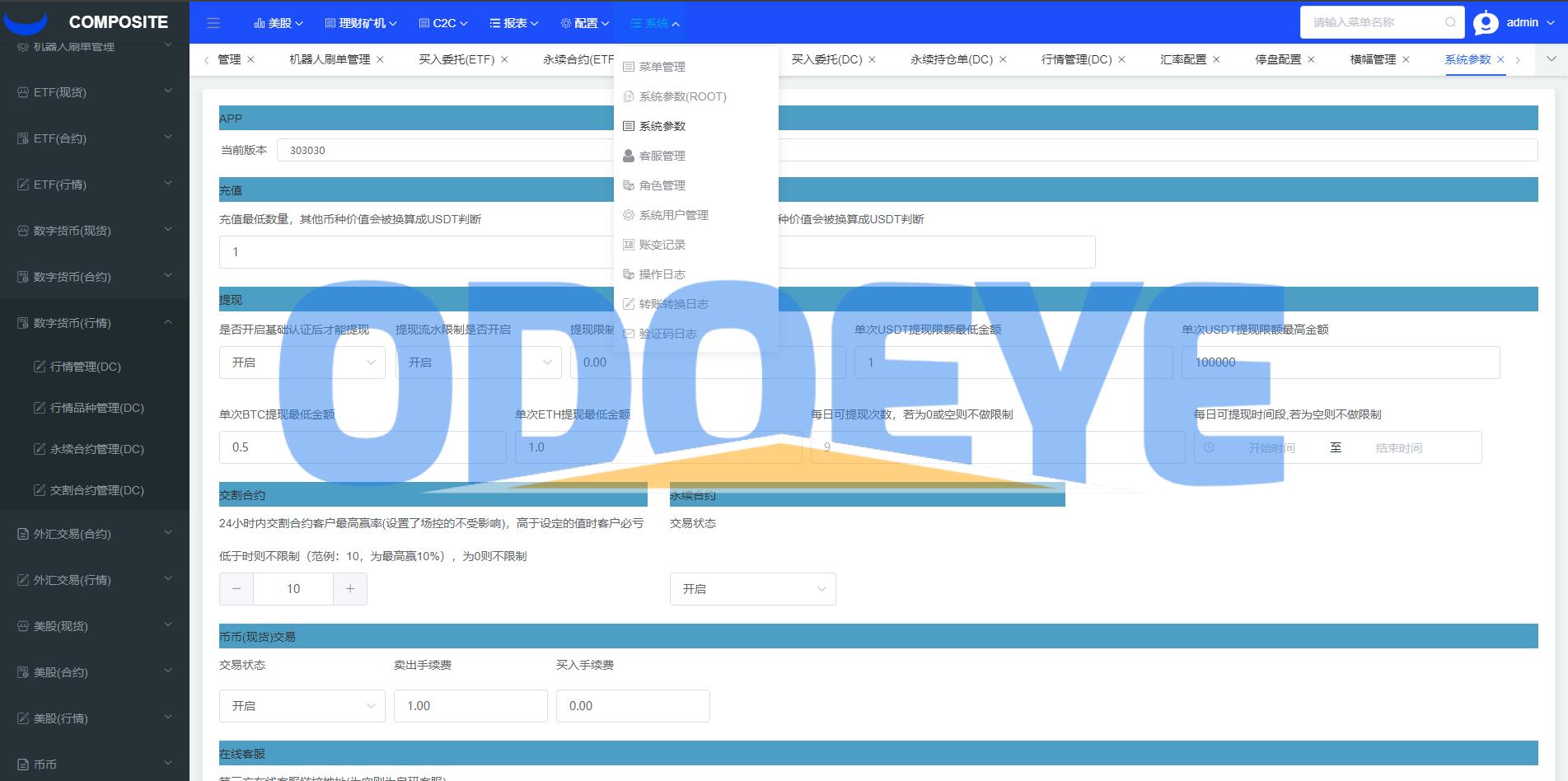Close the 停盘配置 tab
This screenshot has height=781, width=1568.
pyautogui.click(x=1311, y=59)
